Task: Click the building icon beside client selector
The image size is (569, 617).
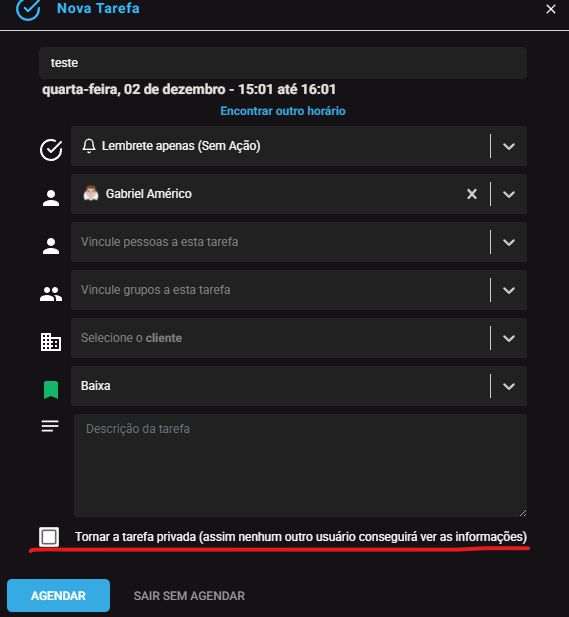Action: [51, 342]
